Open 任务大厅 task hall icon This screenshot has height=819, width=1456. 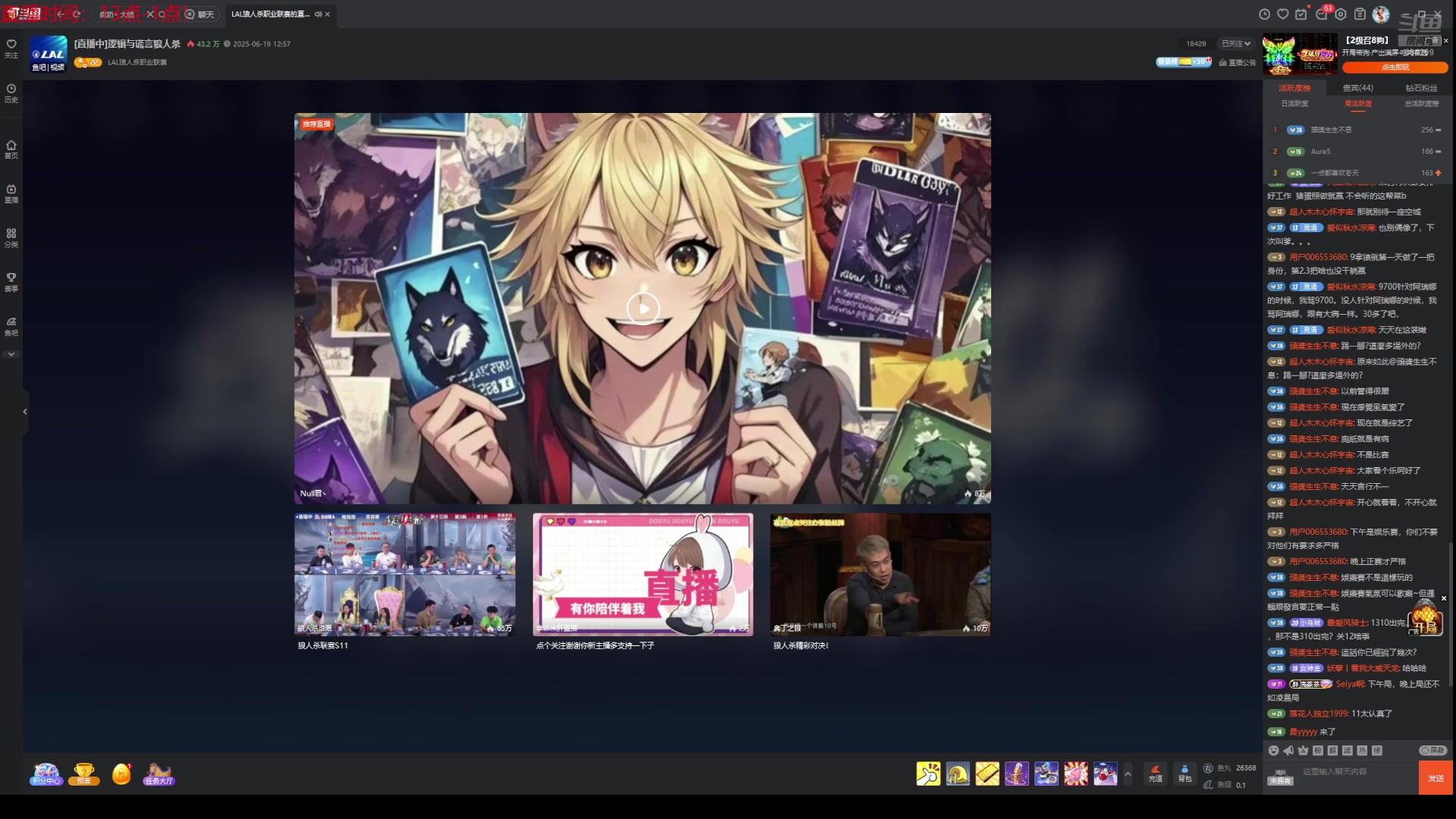[158, 774]
